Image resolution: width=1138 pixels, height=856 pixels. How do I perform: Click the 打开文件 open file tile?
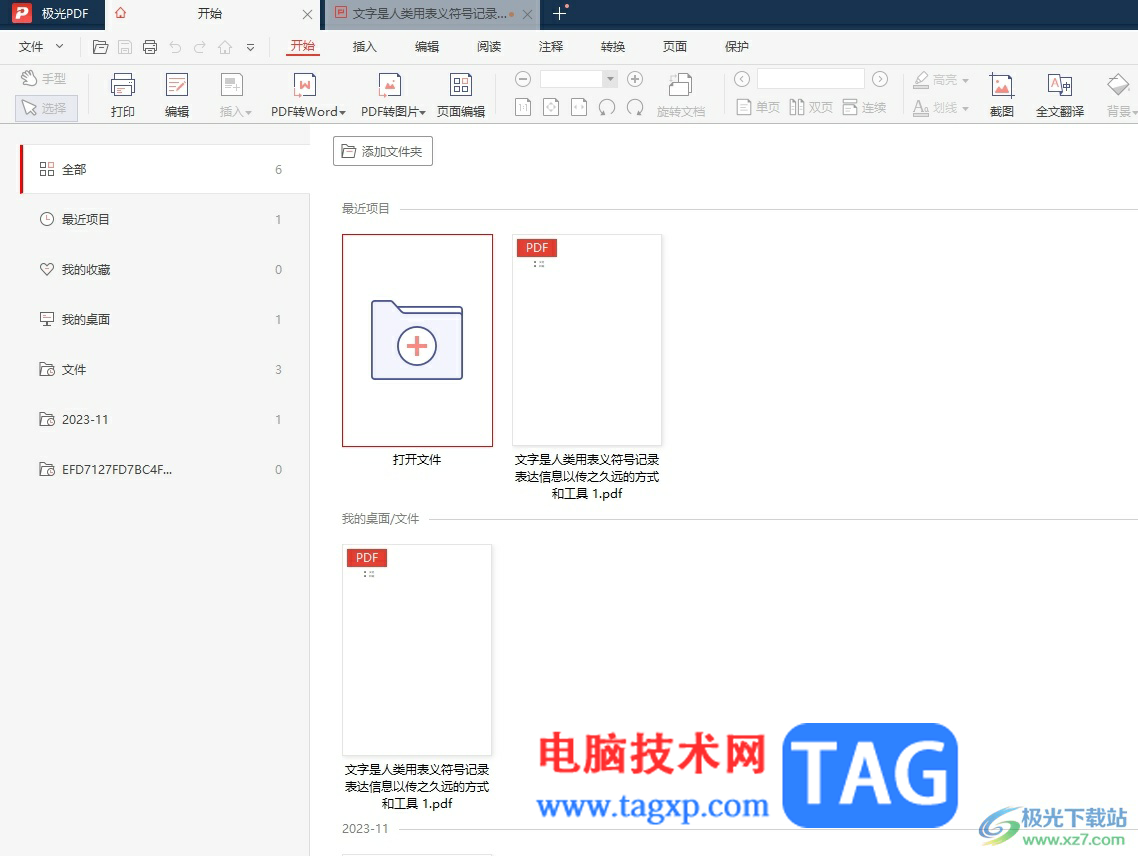pos(417,341)
